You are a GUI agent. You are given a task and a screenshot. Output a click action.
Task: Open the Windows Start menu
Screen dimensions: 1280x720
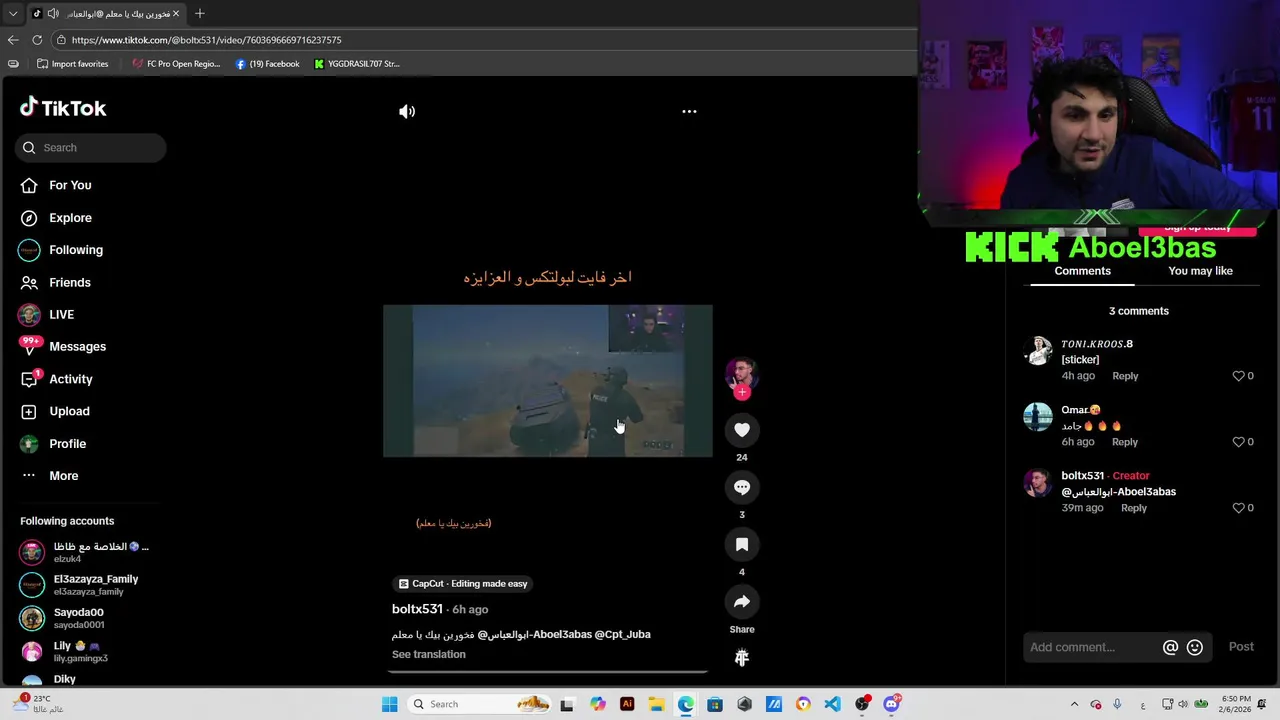(389, 704)
